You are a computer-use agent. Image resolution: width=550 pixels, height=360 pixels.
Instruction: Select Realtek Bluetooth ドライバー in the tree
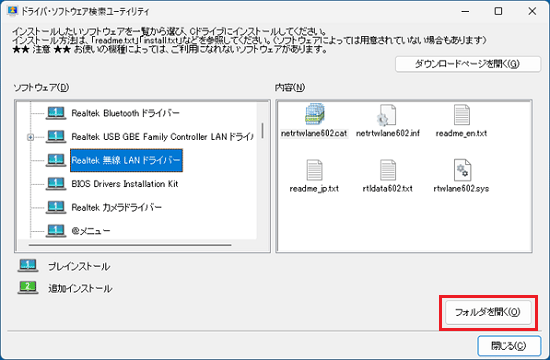tap(125, 113)
